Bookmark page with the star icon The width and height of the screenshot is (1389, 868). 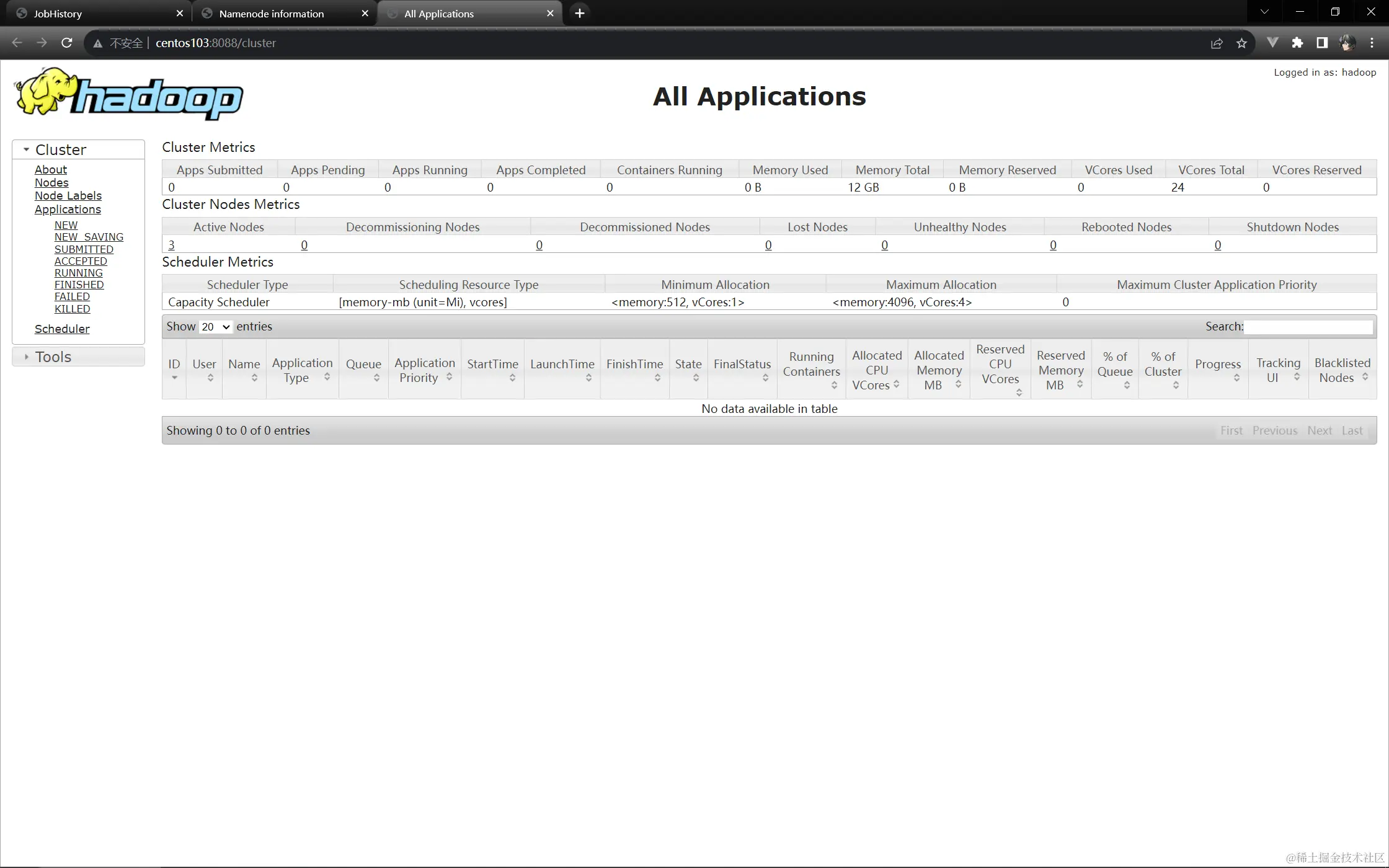pos(1241,43)
